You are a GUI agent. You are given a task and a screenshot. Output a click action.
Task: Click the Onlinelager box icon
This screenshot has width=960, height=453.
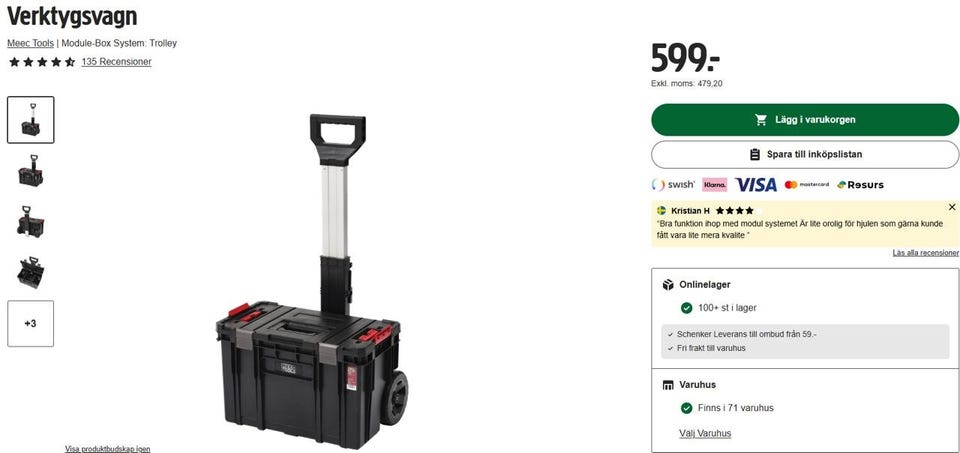[x=668, y=285]
